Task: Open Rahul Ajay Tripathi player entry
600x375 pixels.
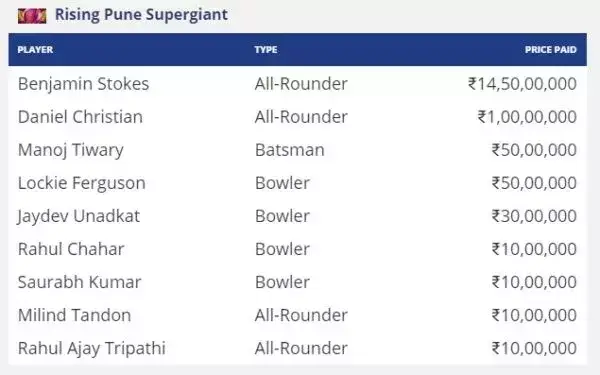Action: (92, 348)
